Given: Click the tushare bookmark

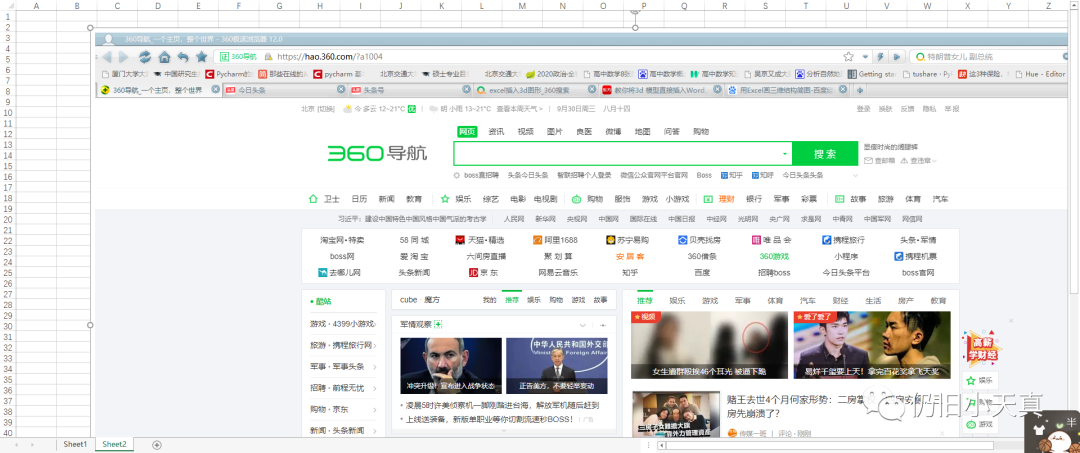Looking at the screenshot, I should (926, 74).
